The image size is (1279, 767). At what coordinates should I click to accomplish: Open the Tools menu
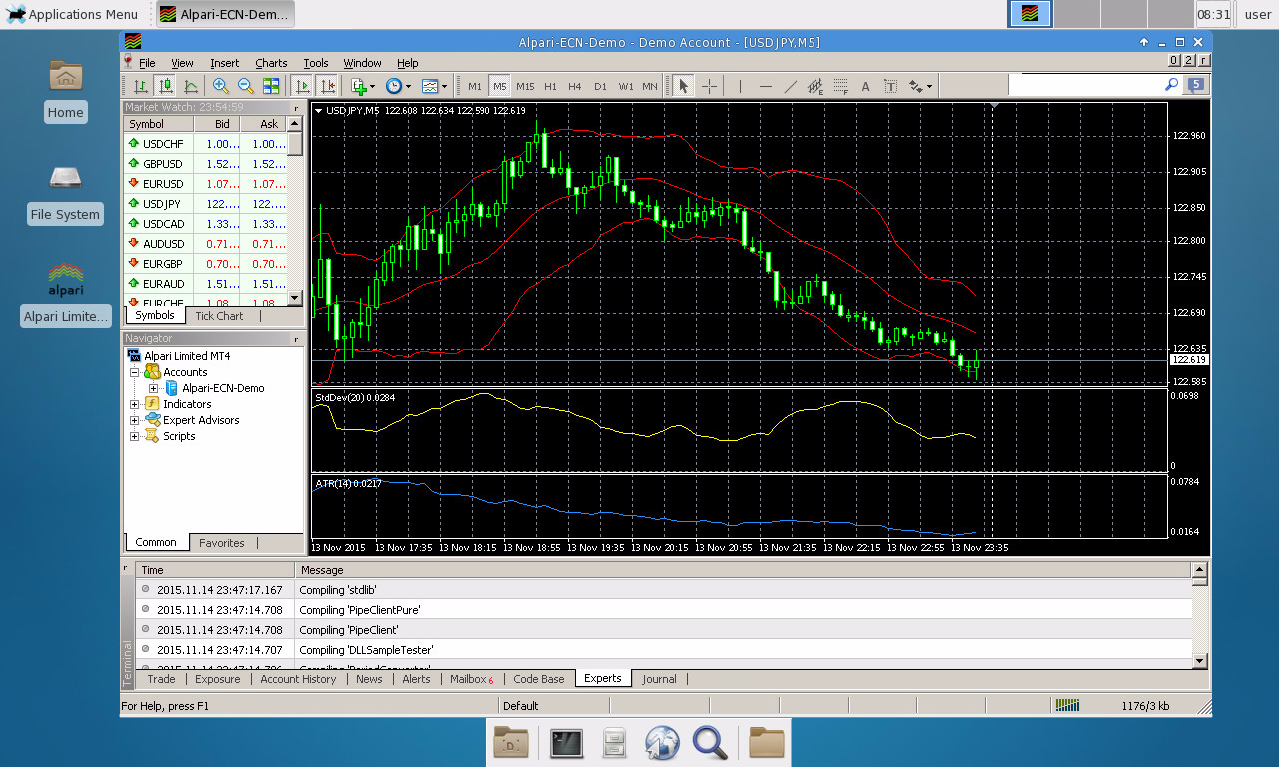coord(316,63)
